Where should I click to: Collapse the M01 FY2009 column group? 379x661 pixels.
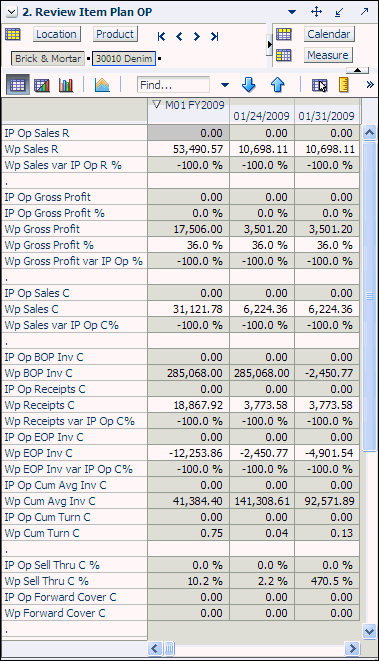[156, 105]
